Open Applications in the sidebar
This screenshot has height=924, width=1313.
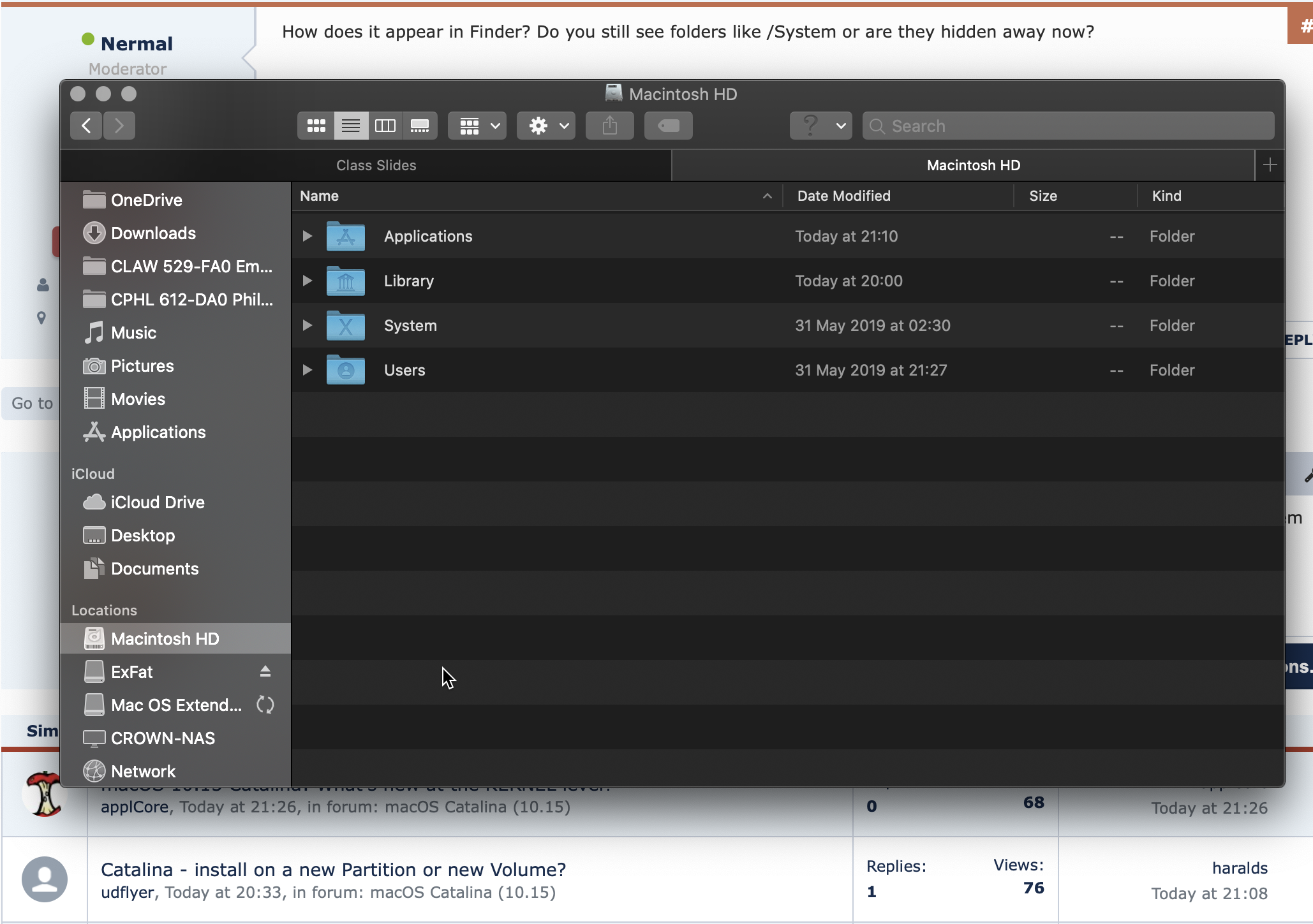coord(175,432)
